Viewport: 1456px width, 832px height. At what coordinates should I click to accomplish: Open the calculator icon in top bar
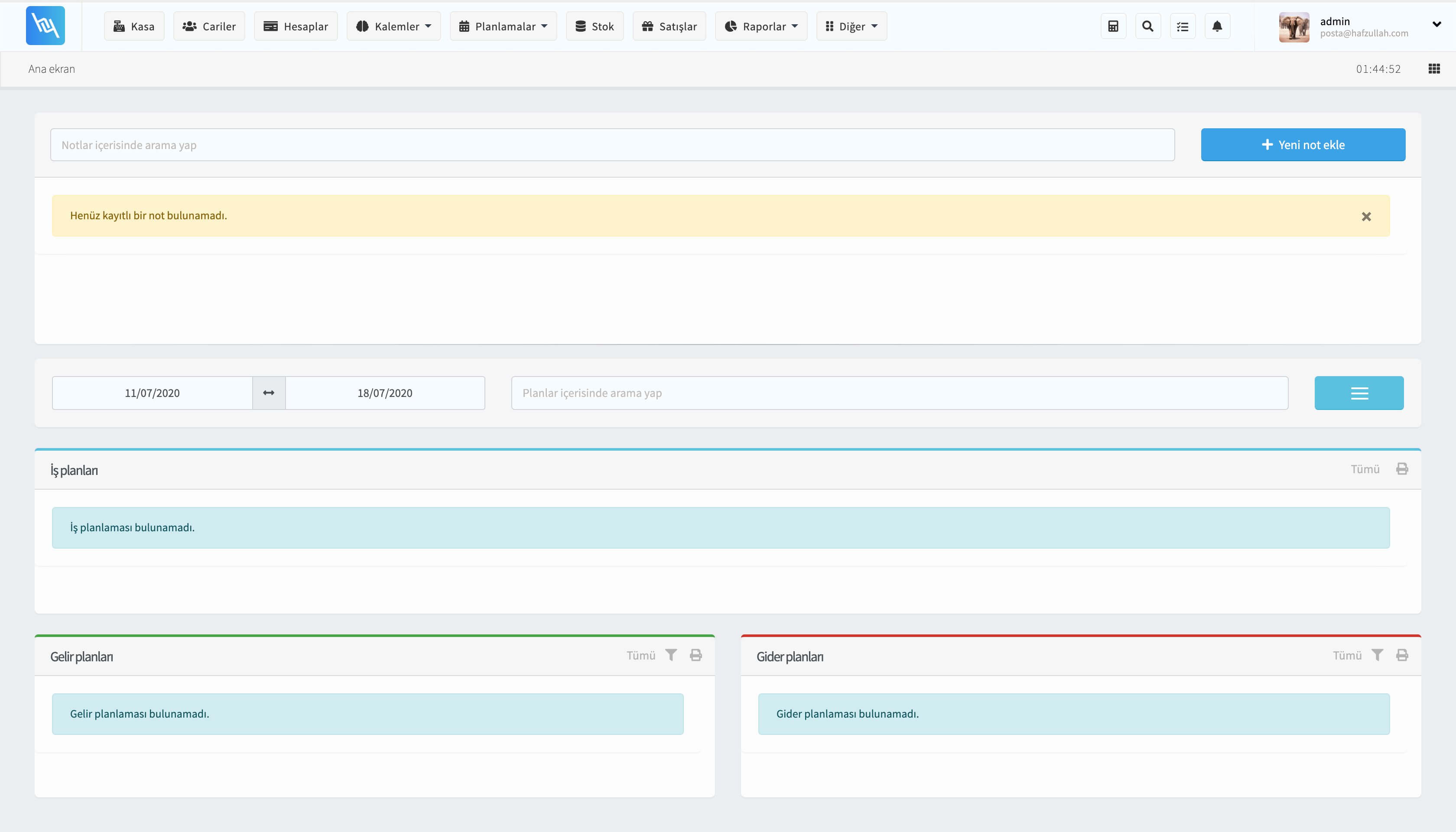pos(1113,26)
